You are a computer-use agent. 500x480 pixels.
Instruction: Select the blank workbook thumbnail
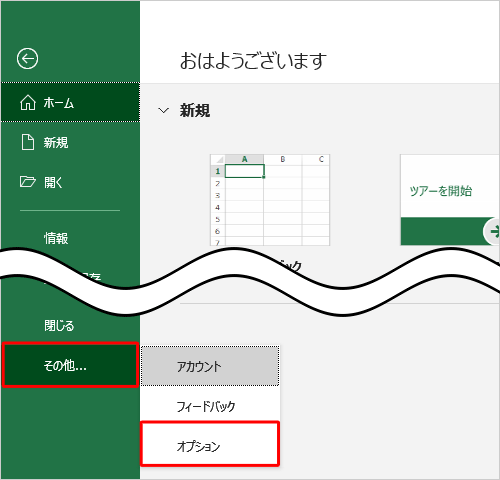[270, 200]
